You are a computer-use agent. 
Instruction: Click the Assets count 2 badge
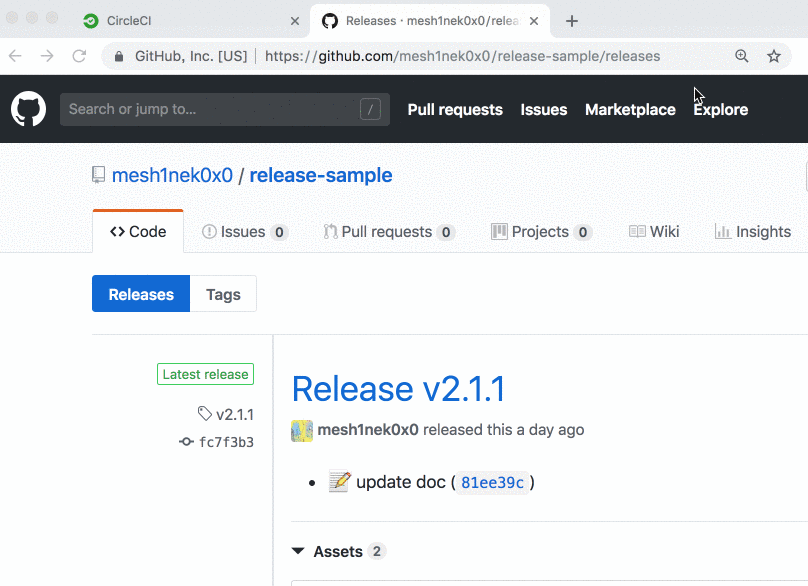[377, 551]
